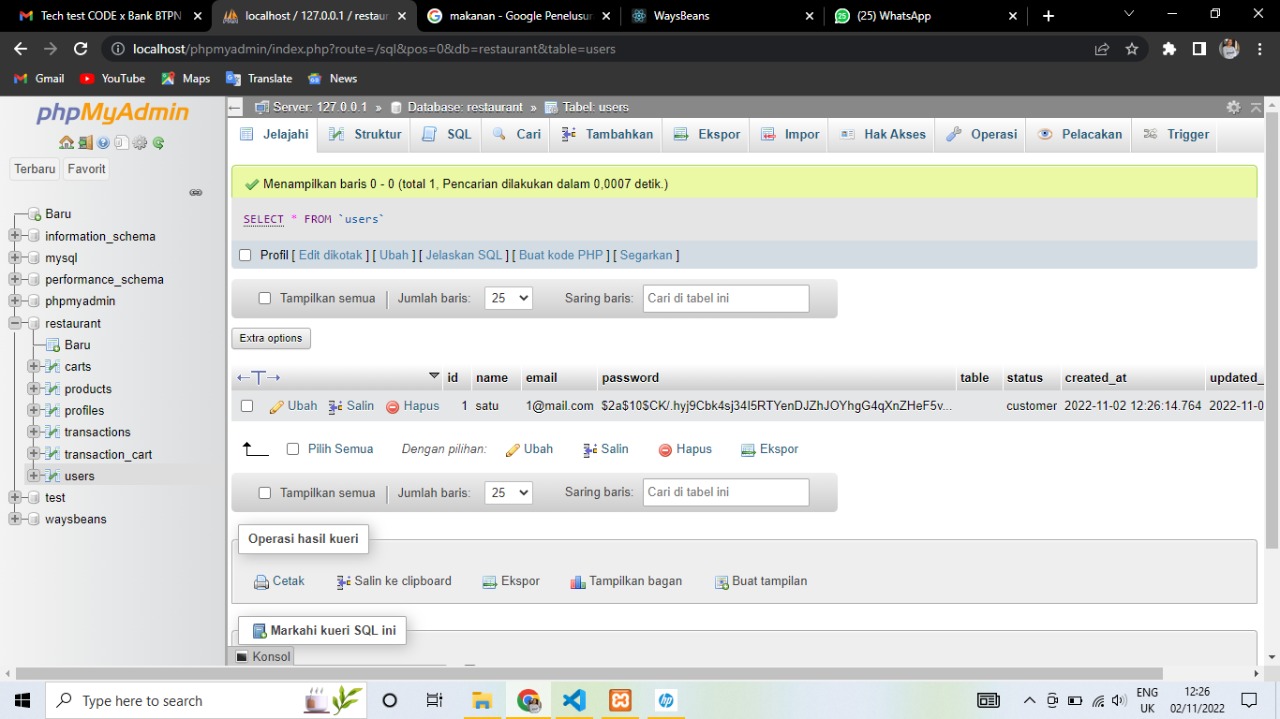This screenshot has width=1280, height=719.
Task: Click Cetak printer icon
Action: pos(261,582)
